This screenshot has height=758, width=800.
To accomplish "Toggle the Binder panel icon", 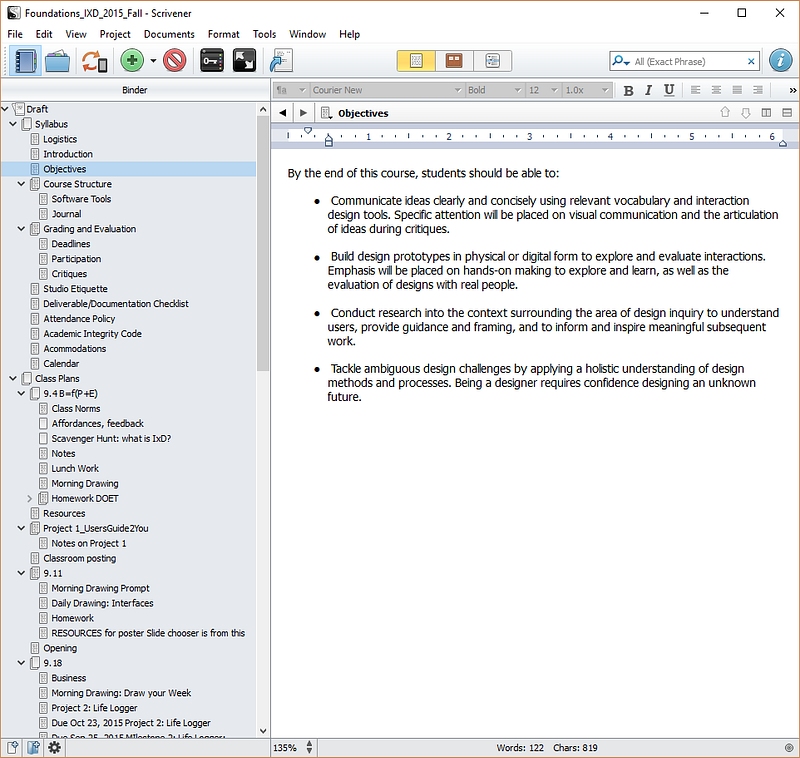I will (x=26, y=61).
